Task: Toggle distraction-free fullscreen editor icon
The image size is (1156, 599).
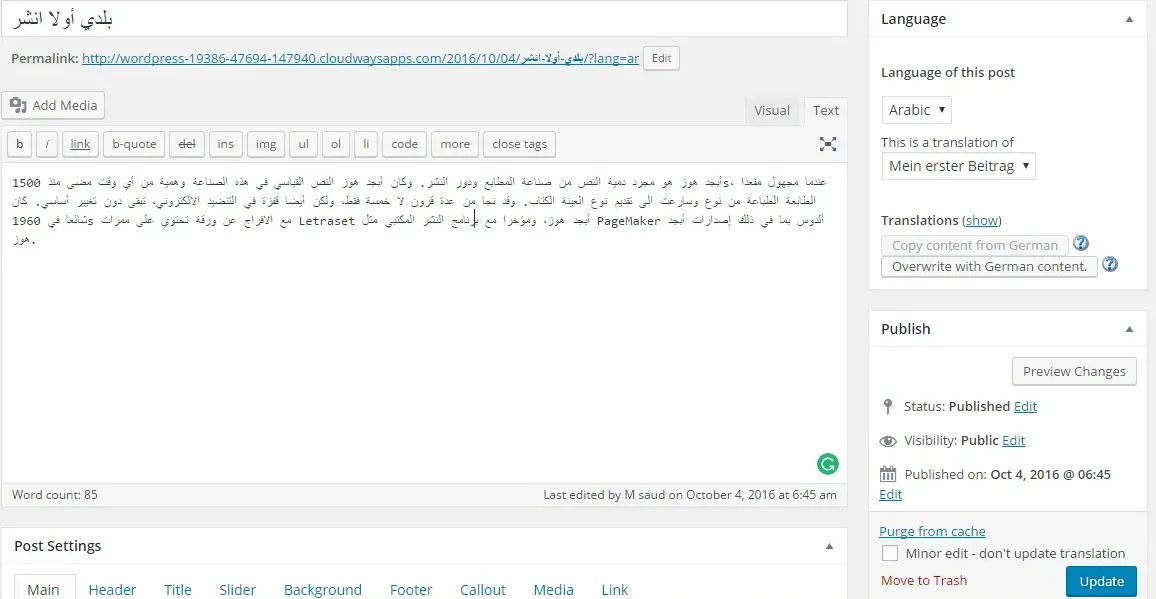Action: tap(828, 144)
